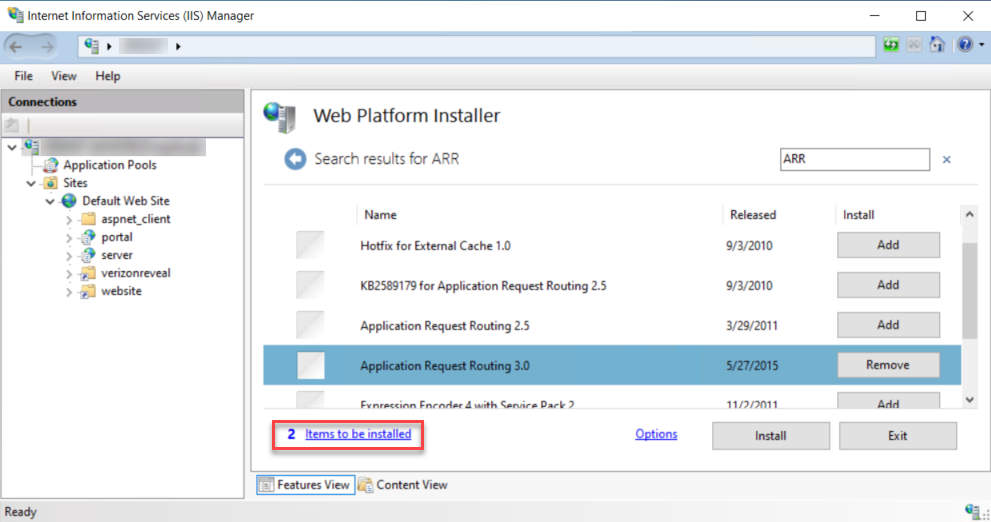Screen dimensions: 991x522
Task: Expand the portal node
Action: pyautogui.click(x=69, y=238)
